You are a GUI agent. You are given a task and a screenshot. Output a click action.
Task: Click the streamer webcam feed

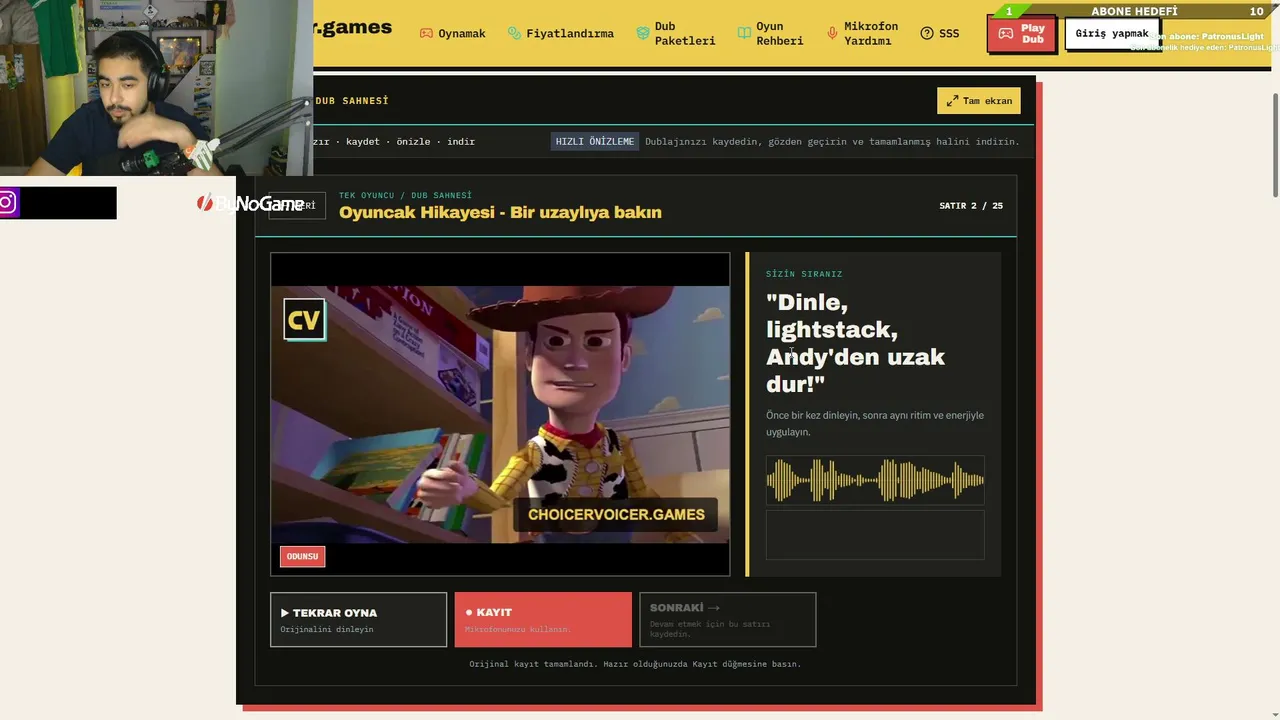tap(156, 88)
